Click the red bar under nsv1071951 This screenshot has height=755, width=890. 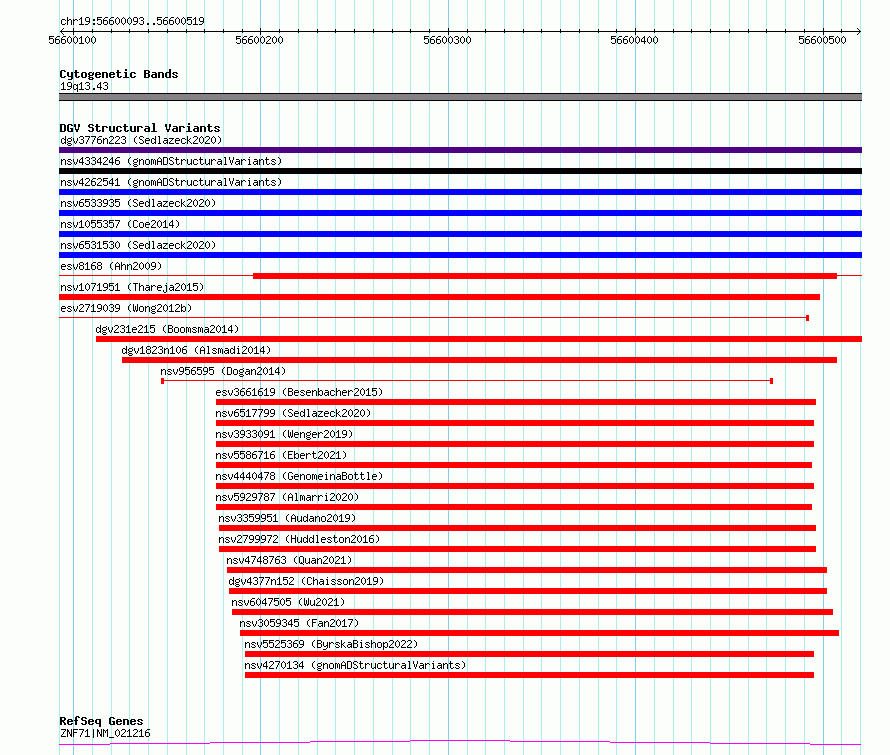click(439, 297)
